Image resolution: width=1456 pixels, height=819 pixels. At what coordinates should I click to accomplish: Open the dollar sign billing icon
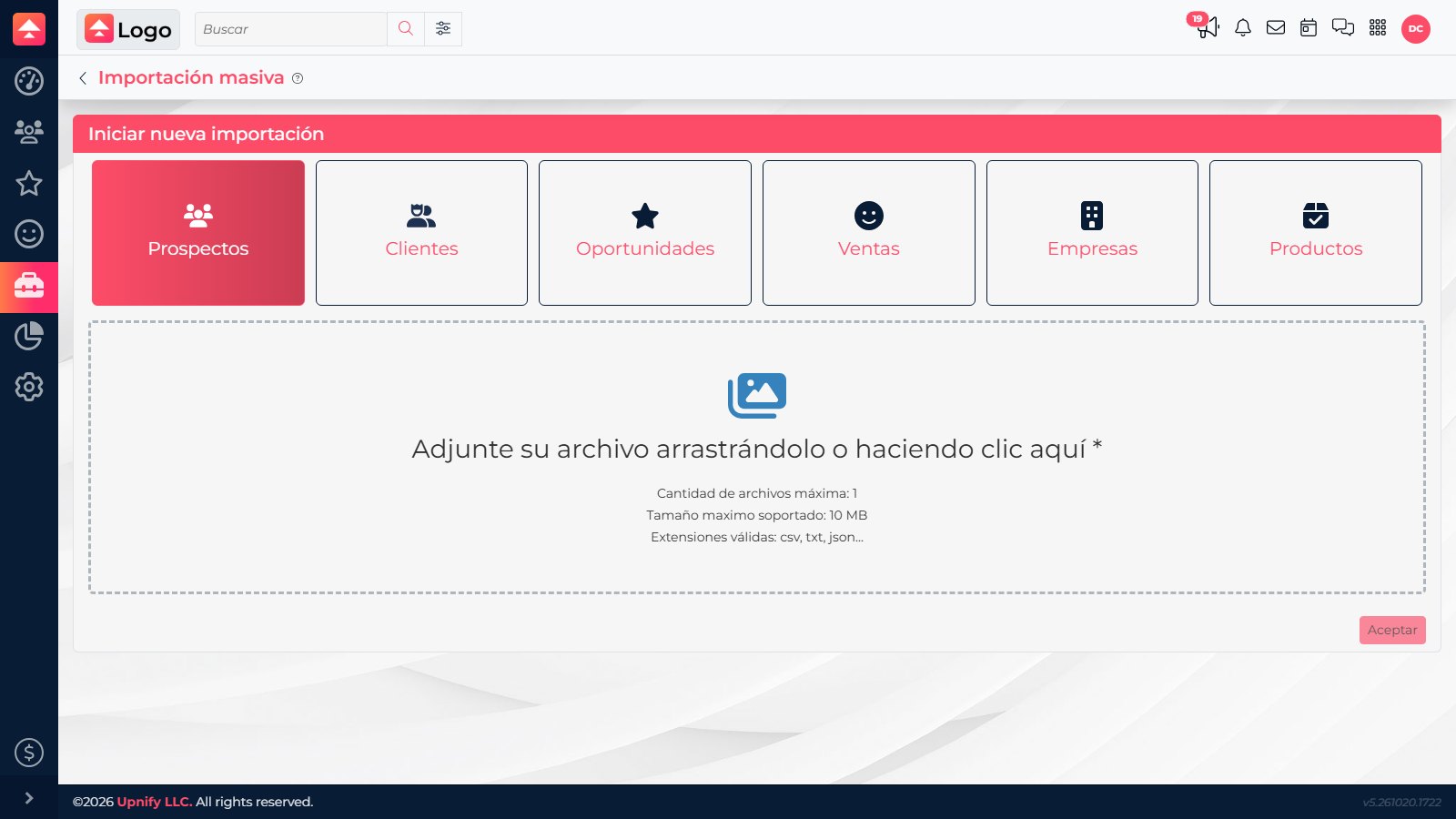tap(29, 753)
